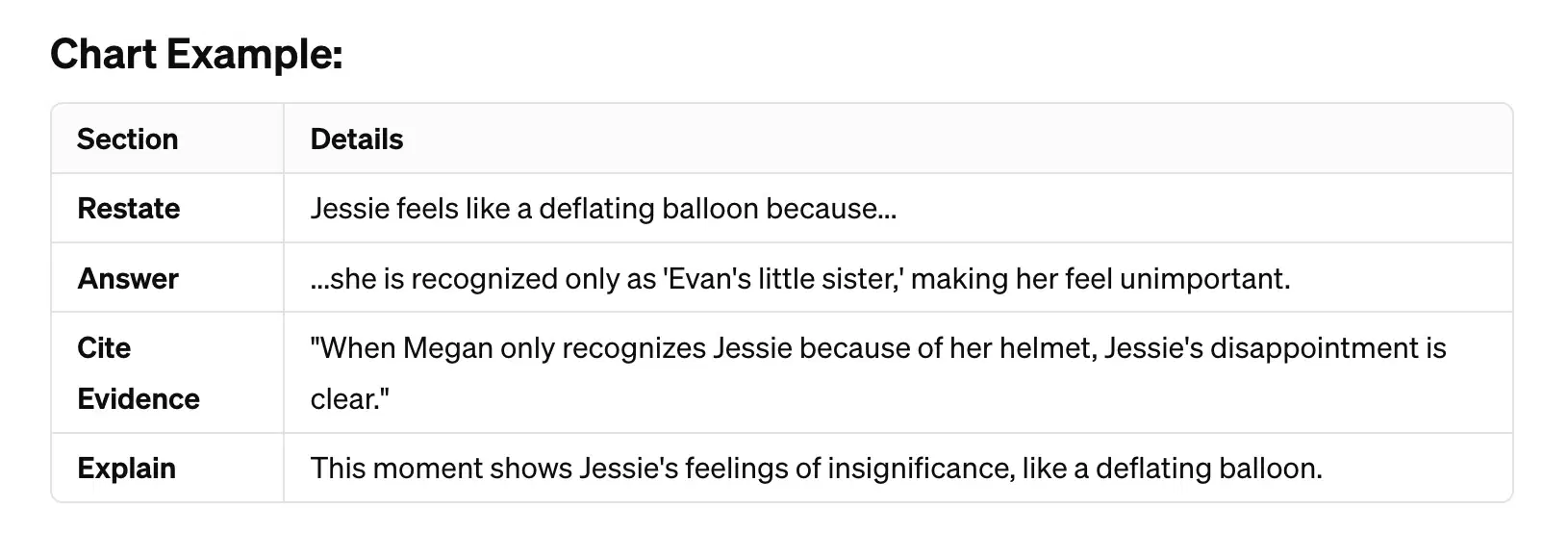Screen dimensions: 1568x533
Task: Click the 'Answer' row label
Action: (127, 279)
